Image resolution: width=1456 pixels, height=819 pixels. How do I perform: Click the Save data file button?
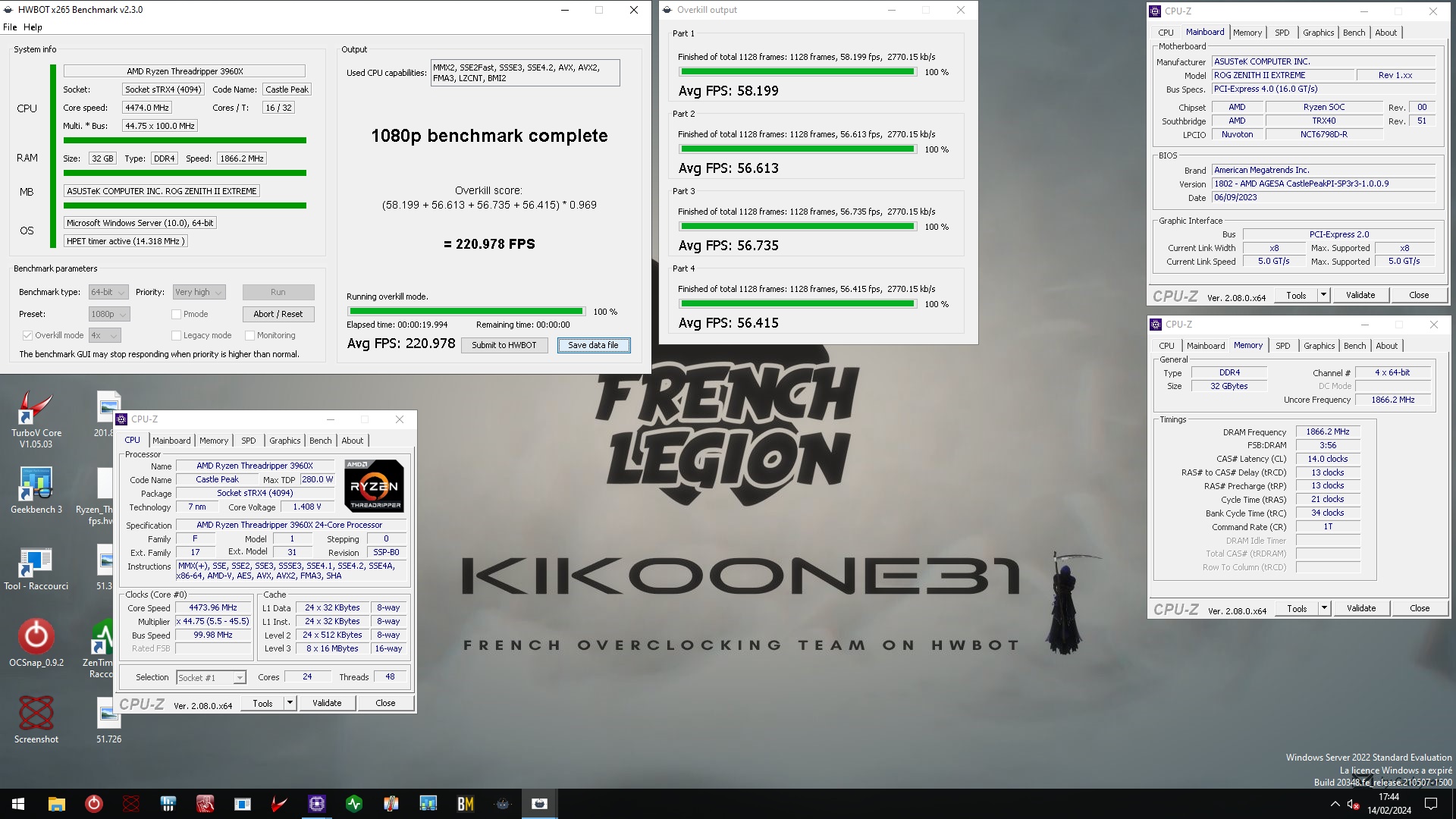[593, 345]
